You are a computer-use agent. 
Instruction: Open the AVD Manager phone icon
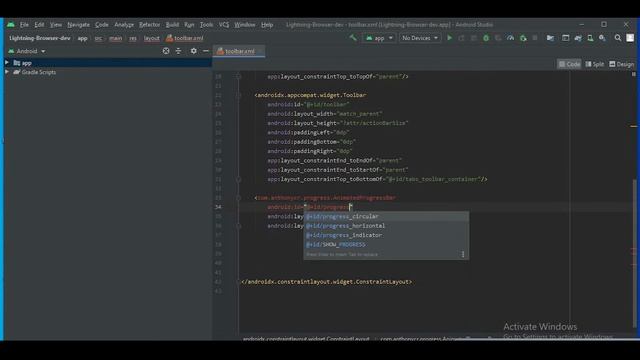pos(590,38)
